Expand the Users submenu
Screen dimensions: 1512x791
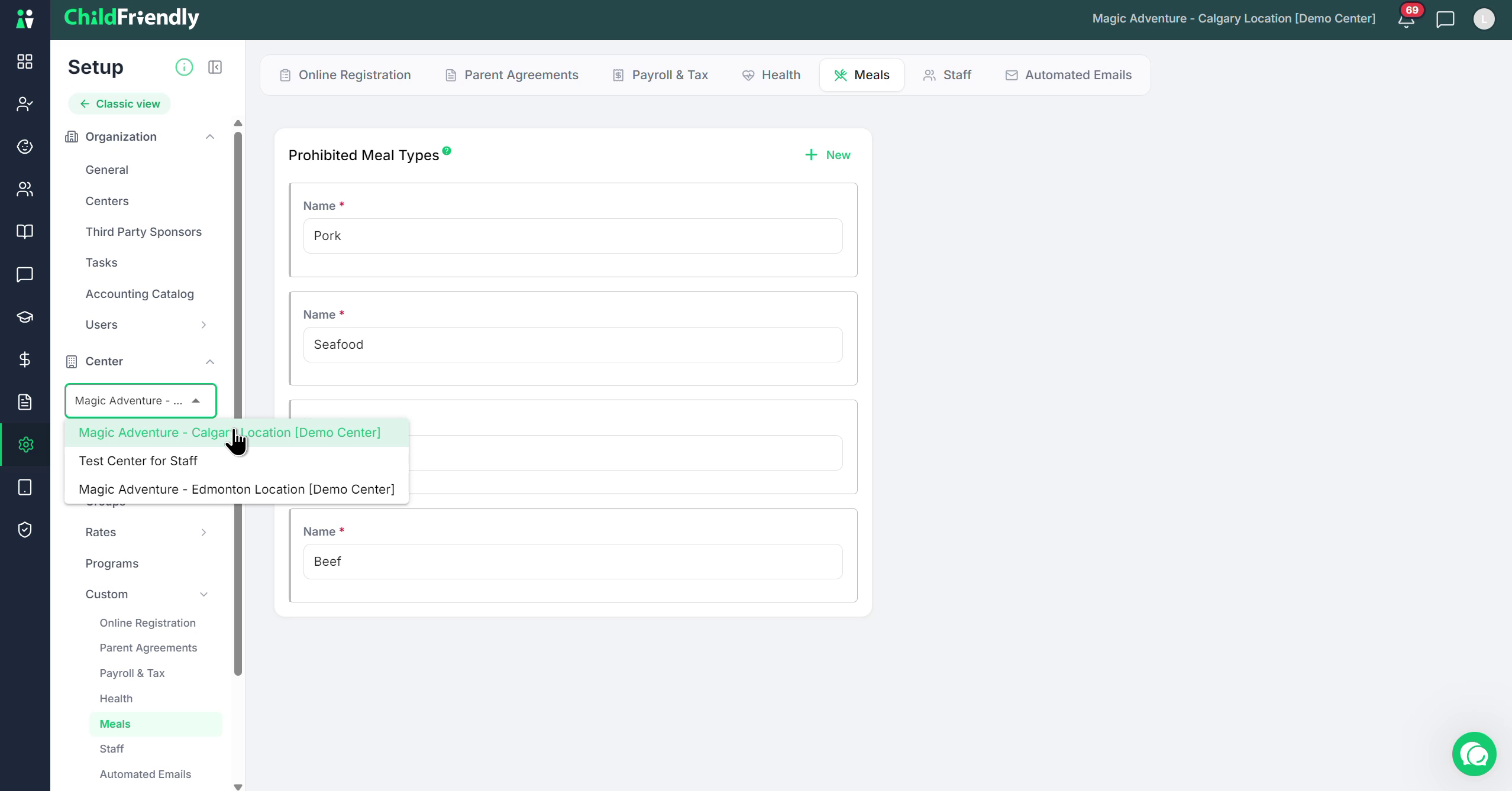[203, 325]
